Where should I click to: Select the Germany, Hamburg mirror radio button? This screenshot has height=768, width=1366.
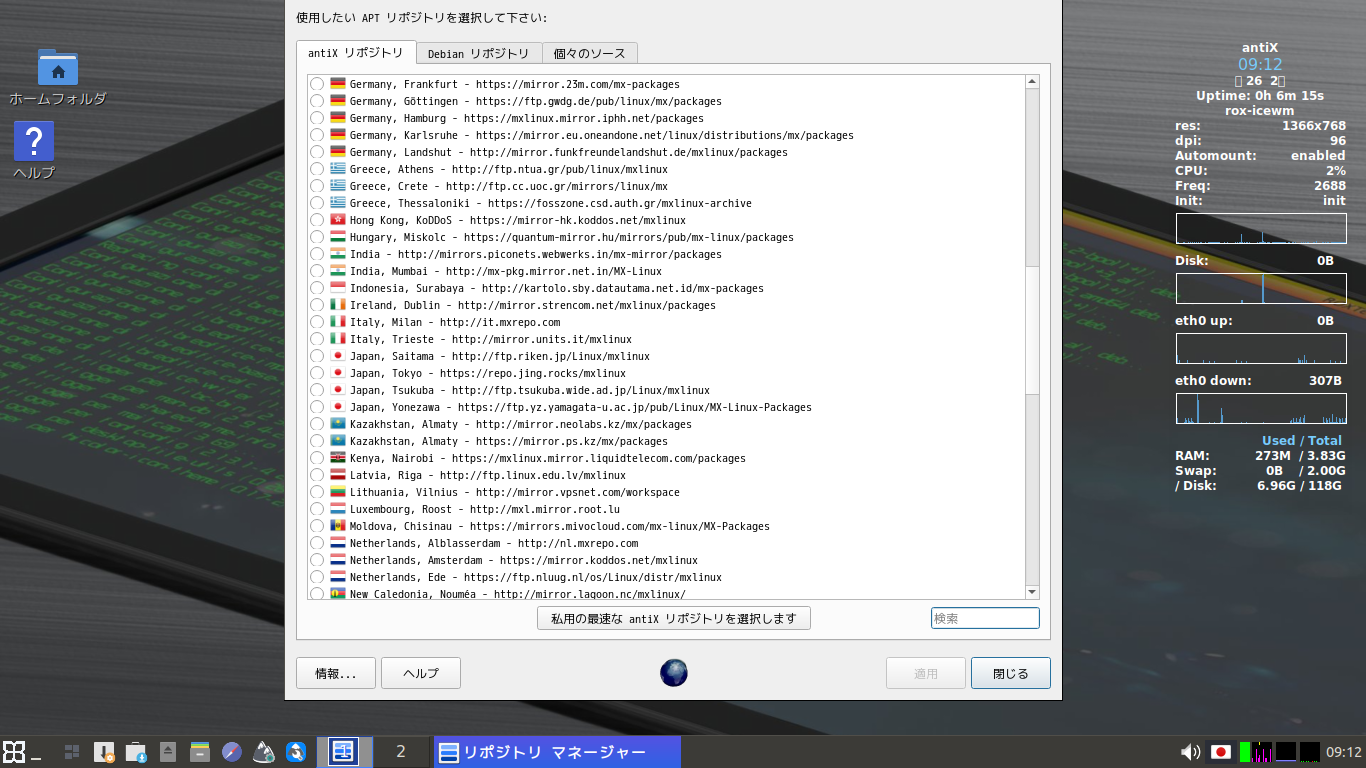tap(317, 118)
